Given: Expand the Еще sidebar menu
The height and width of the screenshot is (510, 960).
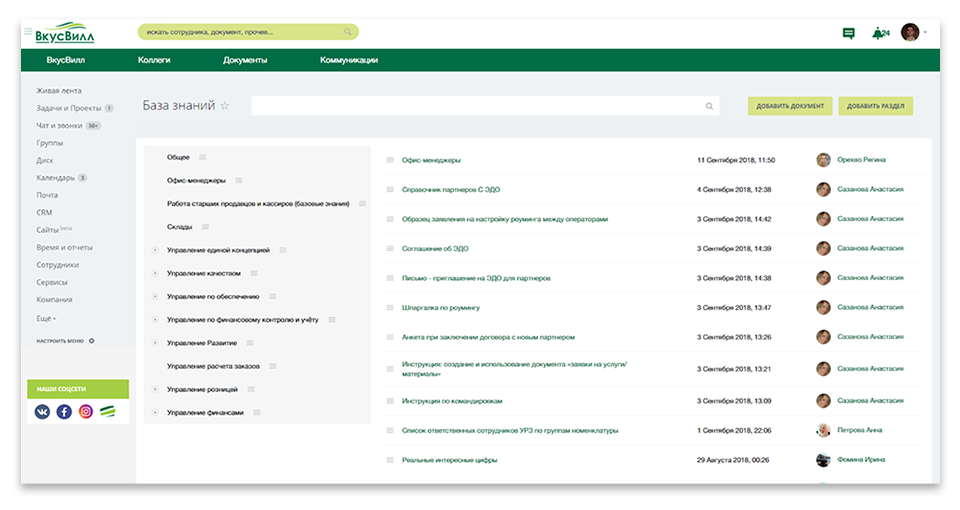Looking at the screenshot, I should [x=46, y=318].
